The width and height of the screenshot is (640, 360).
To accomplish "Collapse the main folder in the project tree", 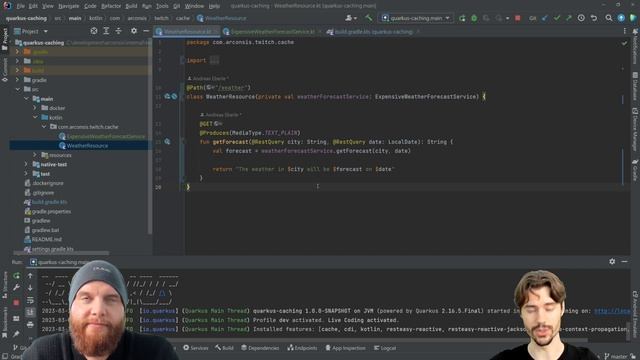I will [26, 99].
